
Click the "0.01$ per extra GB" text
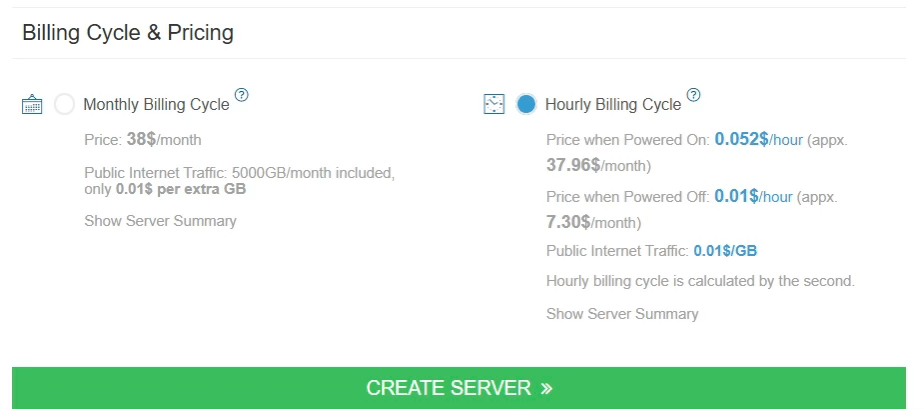[x=181, y=189]
